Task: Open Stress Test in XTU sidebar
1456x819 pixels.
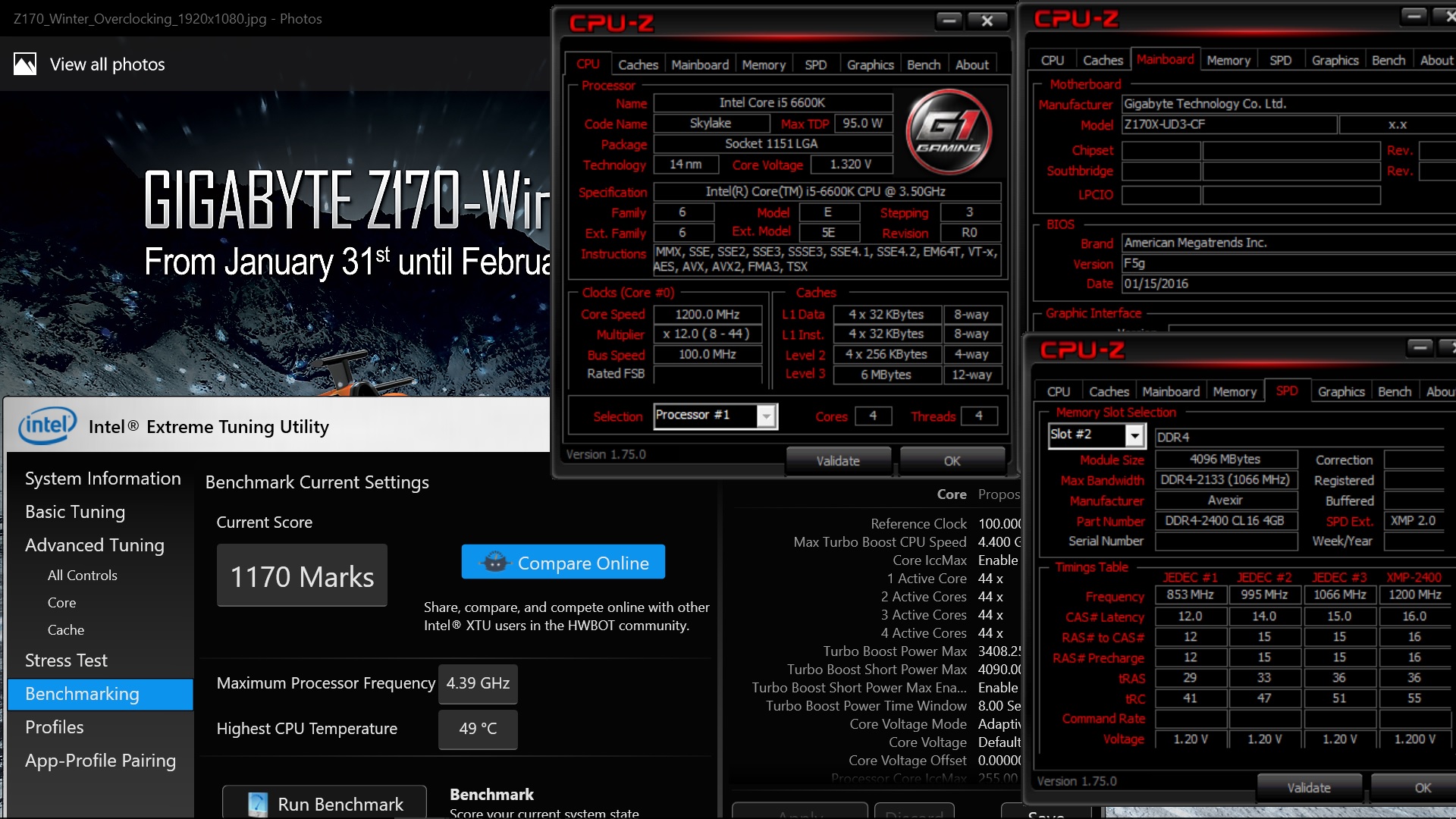Action: 67,660
